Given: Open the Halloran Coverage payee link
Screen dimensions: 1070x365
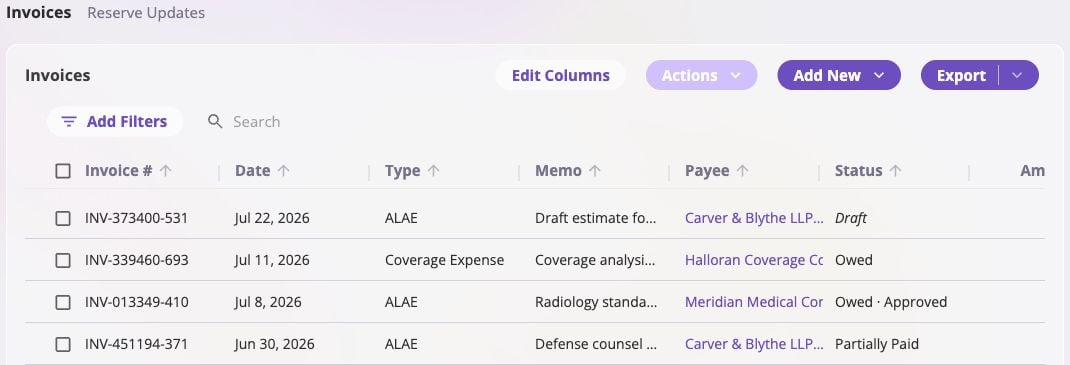Looking at the screenshot, I should click(x=754, y=260).
